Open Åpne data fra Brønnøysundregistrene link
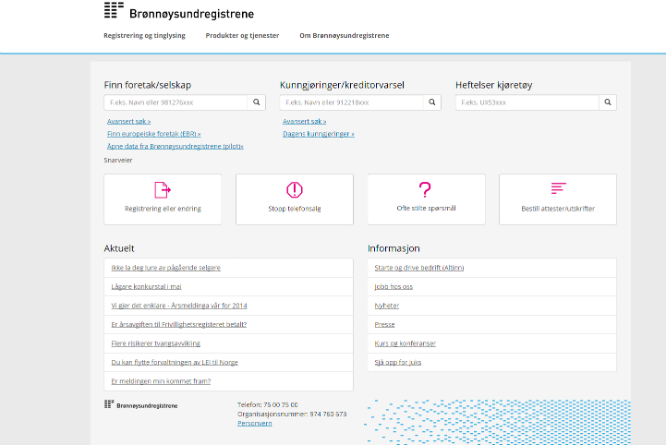 click(x=175, y=146)
